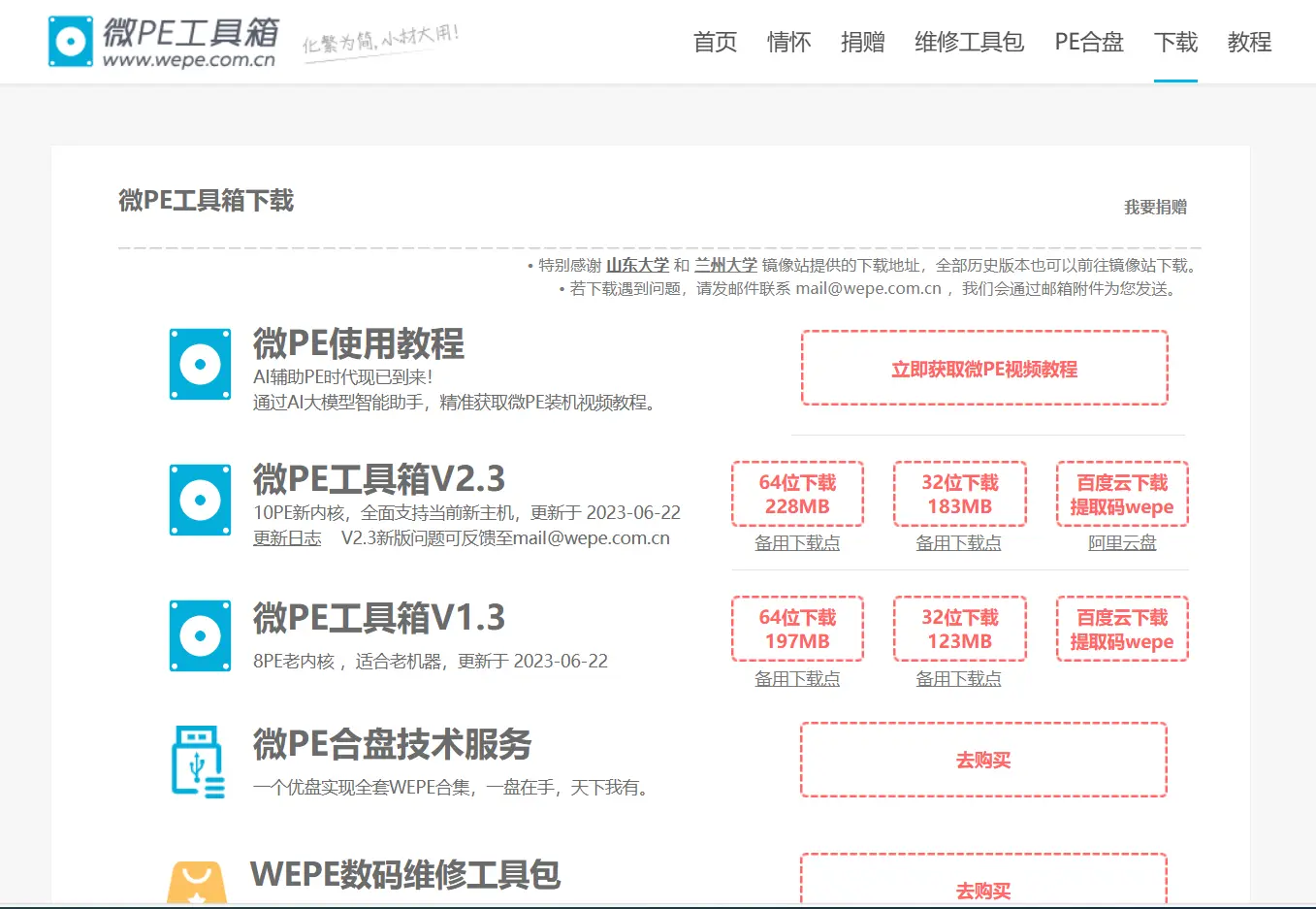1316x909 pixels.
Task: Click the 微PE工具箱V2.3 heading
Action: coord(379,480)
